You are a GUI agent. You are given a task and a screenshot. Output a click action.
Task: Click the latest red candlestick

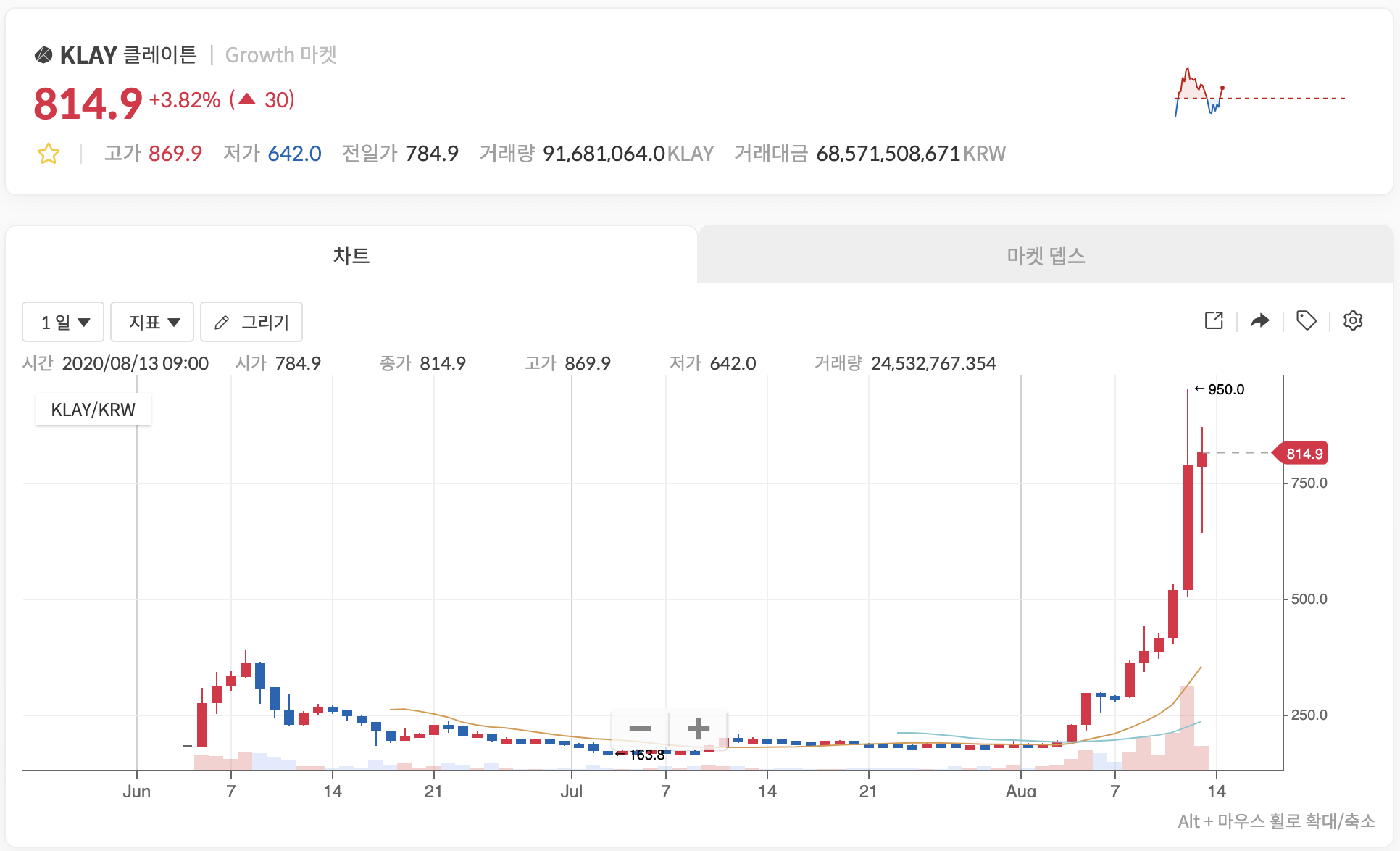1202,460
